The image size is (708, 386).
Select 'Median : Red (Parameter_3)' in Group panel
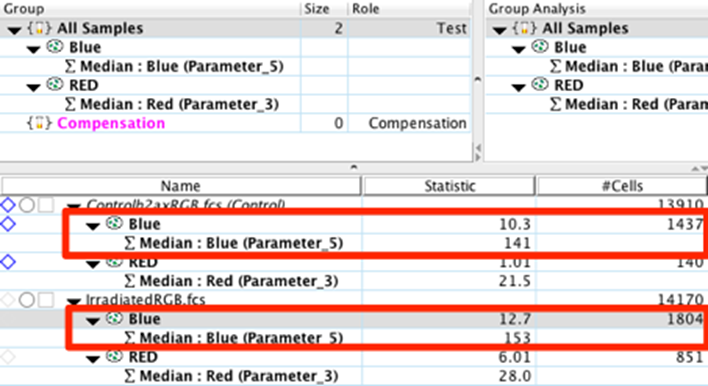click(179, 104)
